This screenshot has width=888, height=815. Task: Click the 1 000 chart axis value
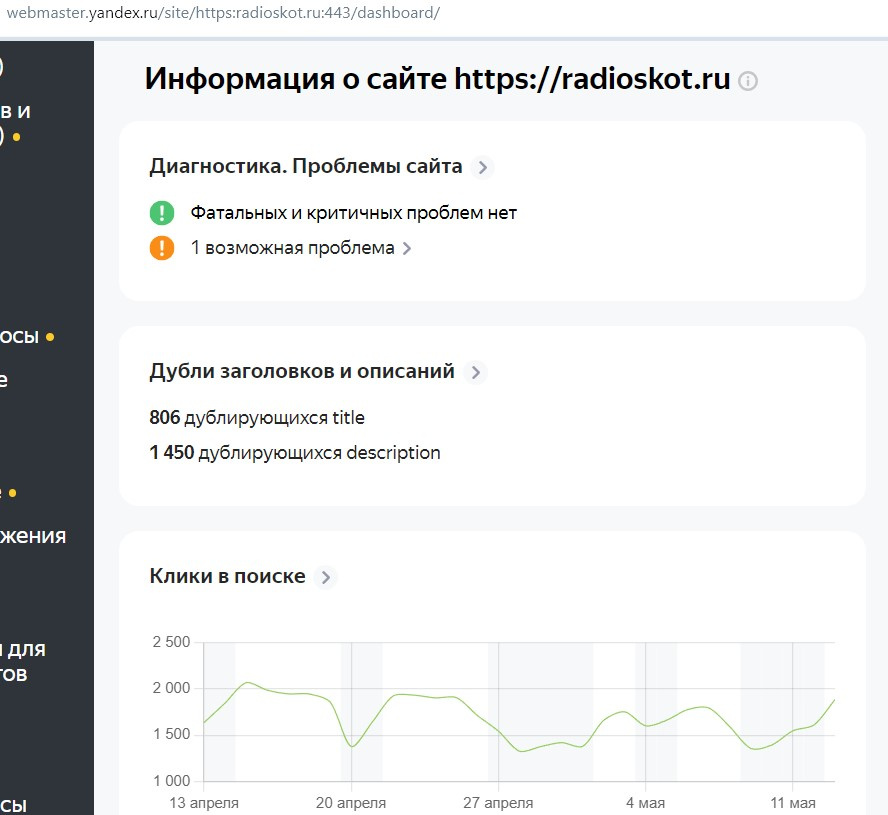tap(172, 781)
